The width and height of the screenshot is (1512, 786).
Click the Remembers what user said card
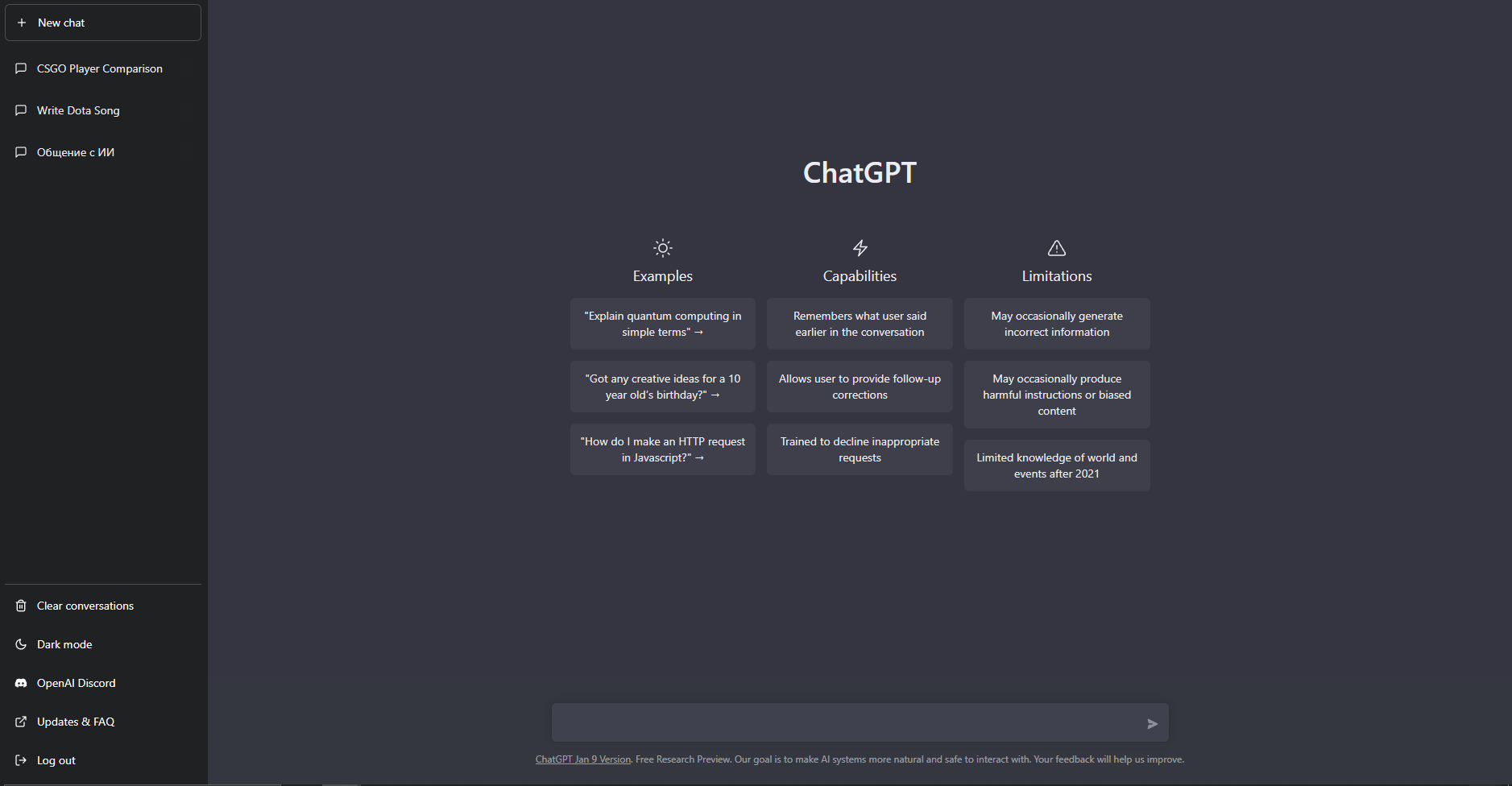tap(860, 324)
